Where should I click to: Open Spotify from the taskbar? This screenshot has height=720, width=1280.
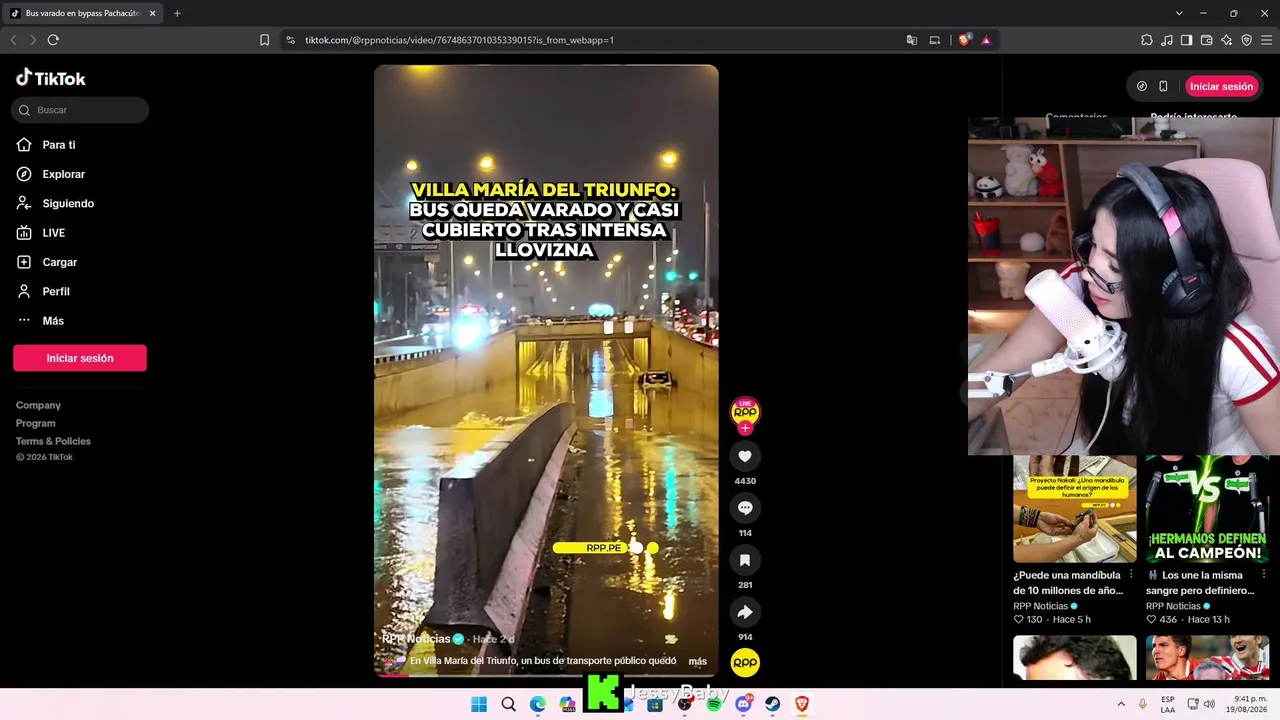(714, 704)
